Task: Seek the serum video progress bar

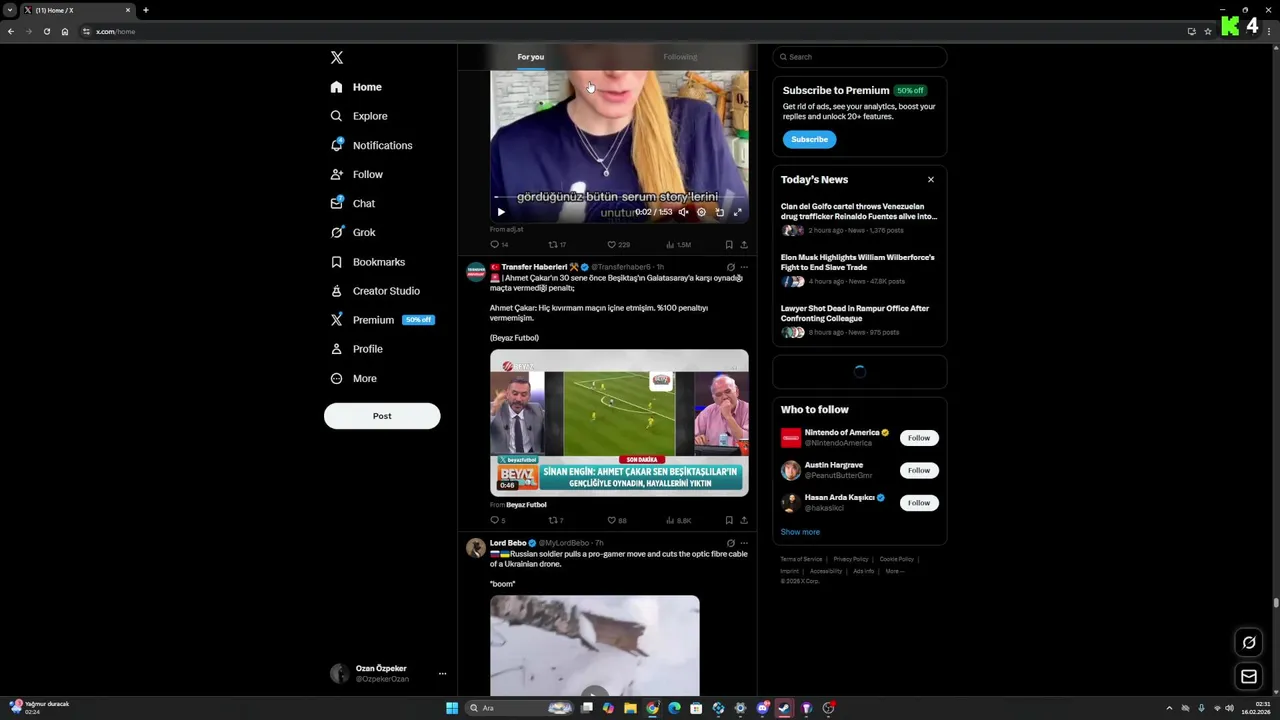Action: pyautogui.click(x=619, y=198)
